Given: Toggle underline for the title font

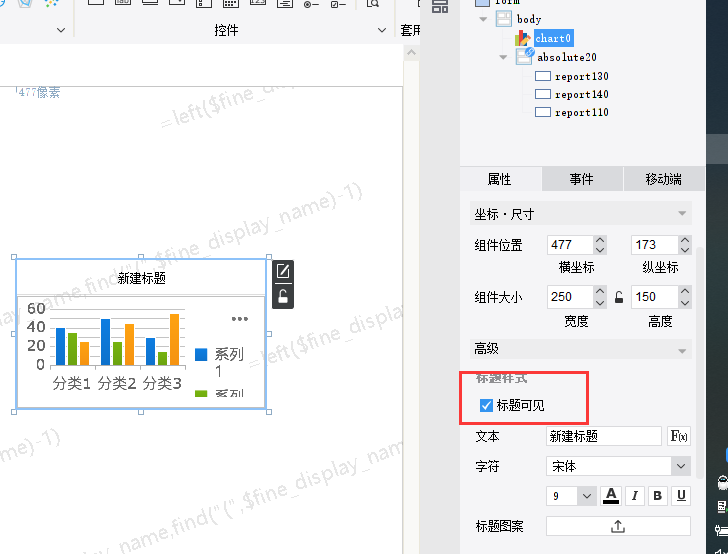Looking at the screenshot, I should (x=681, y=496).
